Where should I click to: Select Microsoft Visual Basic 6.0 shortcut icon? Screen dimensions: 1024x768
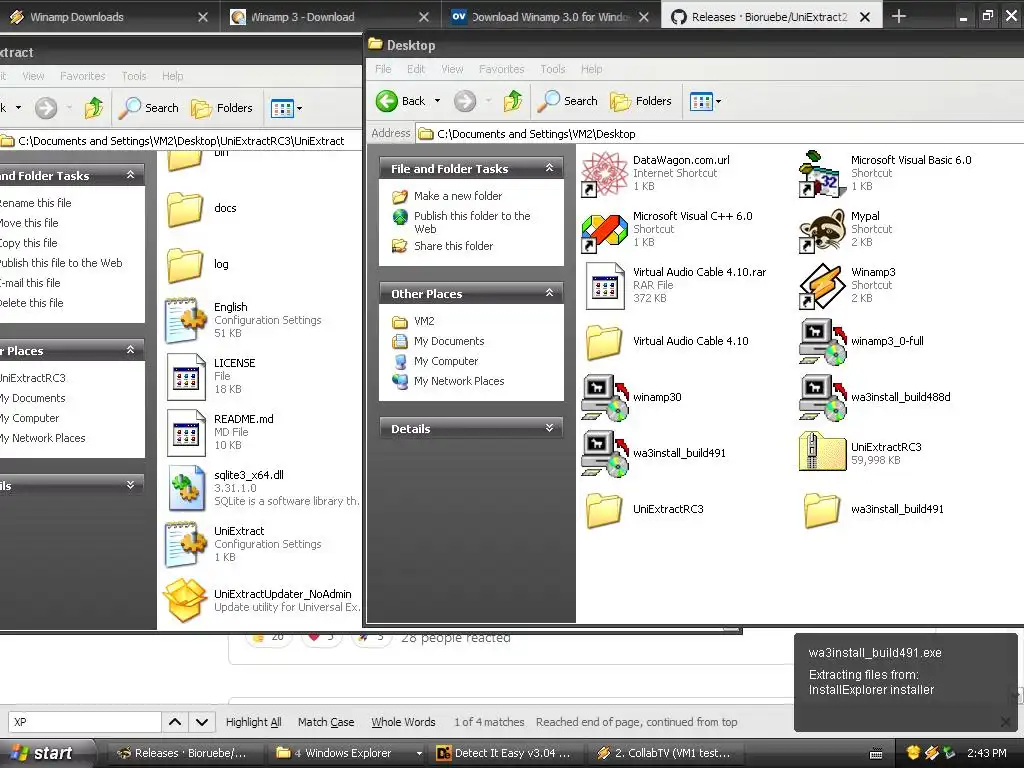pos(822,173)
